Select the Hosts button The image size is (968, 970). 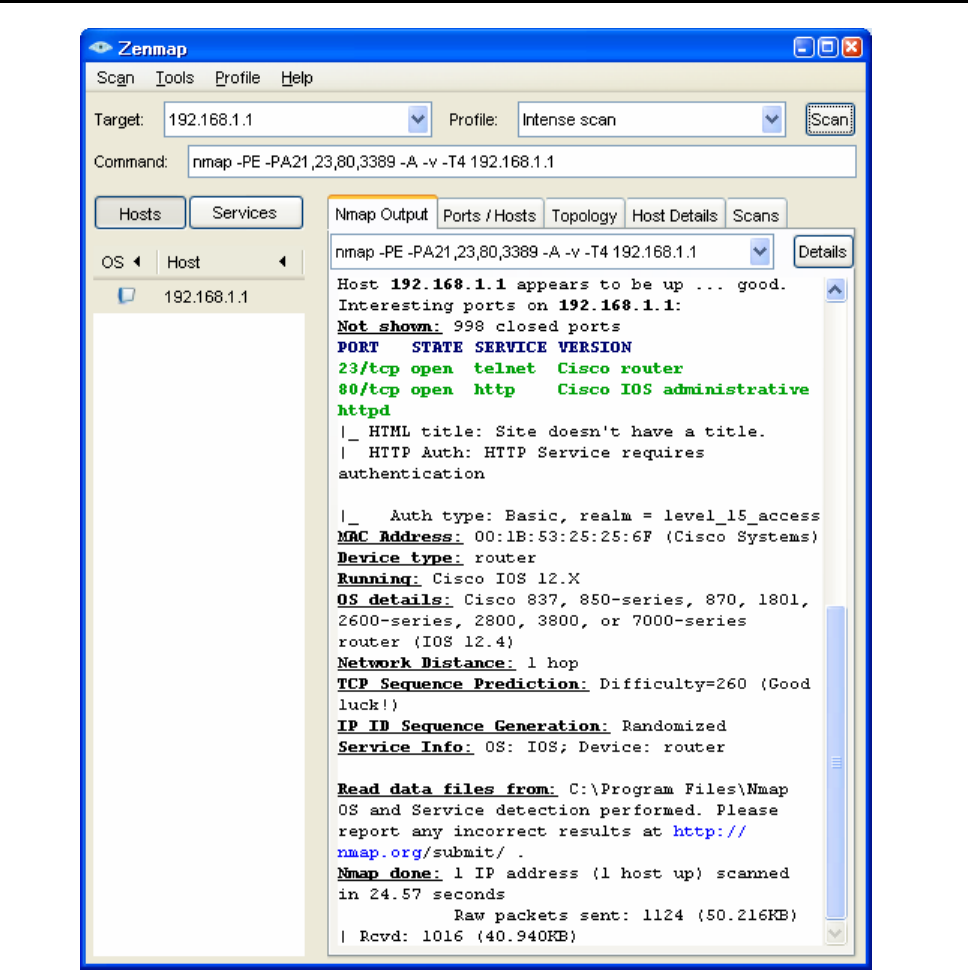(x=140, y=213)
